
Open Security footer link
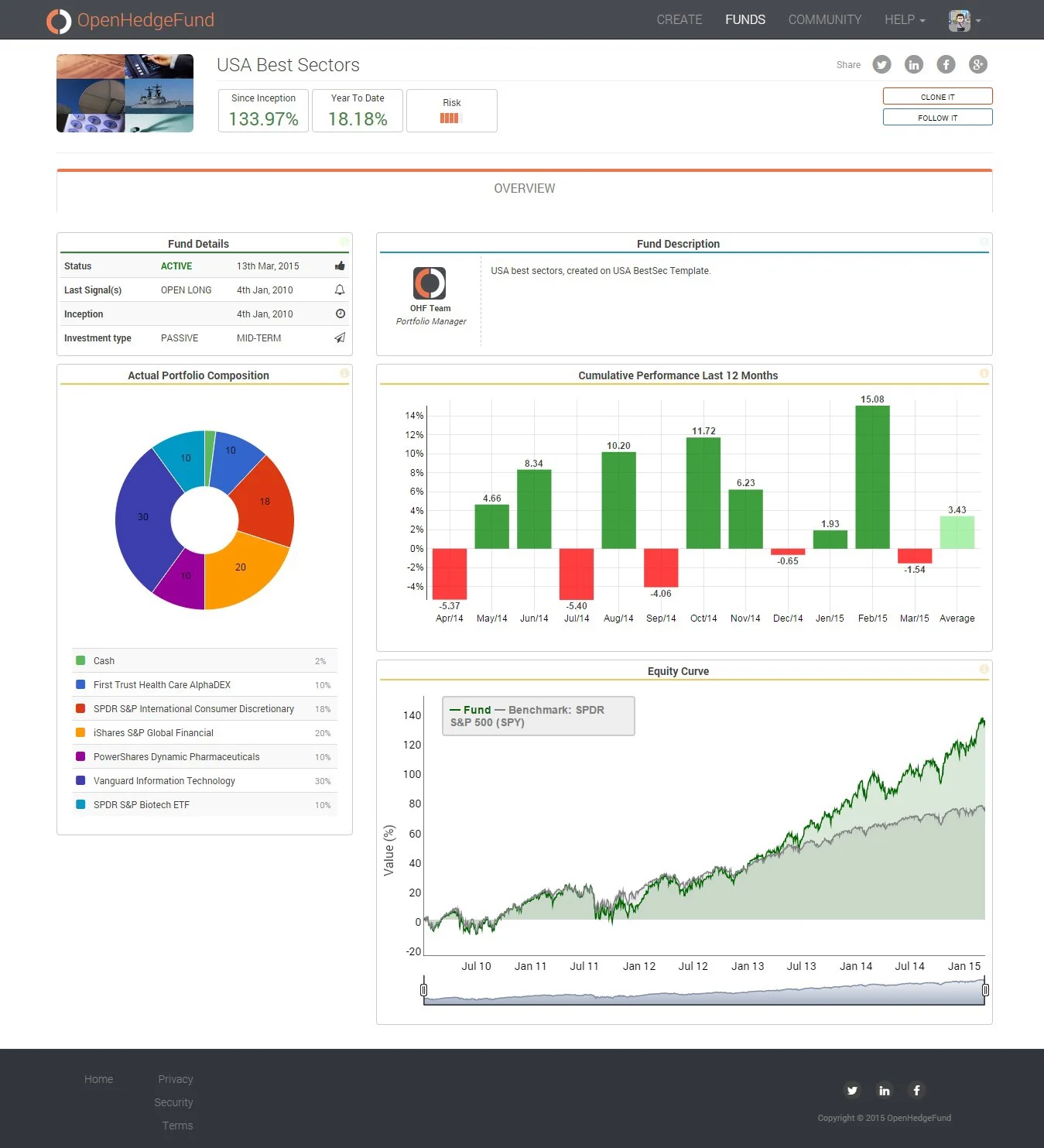[173, 1102]
